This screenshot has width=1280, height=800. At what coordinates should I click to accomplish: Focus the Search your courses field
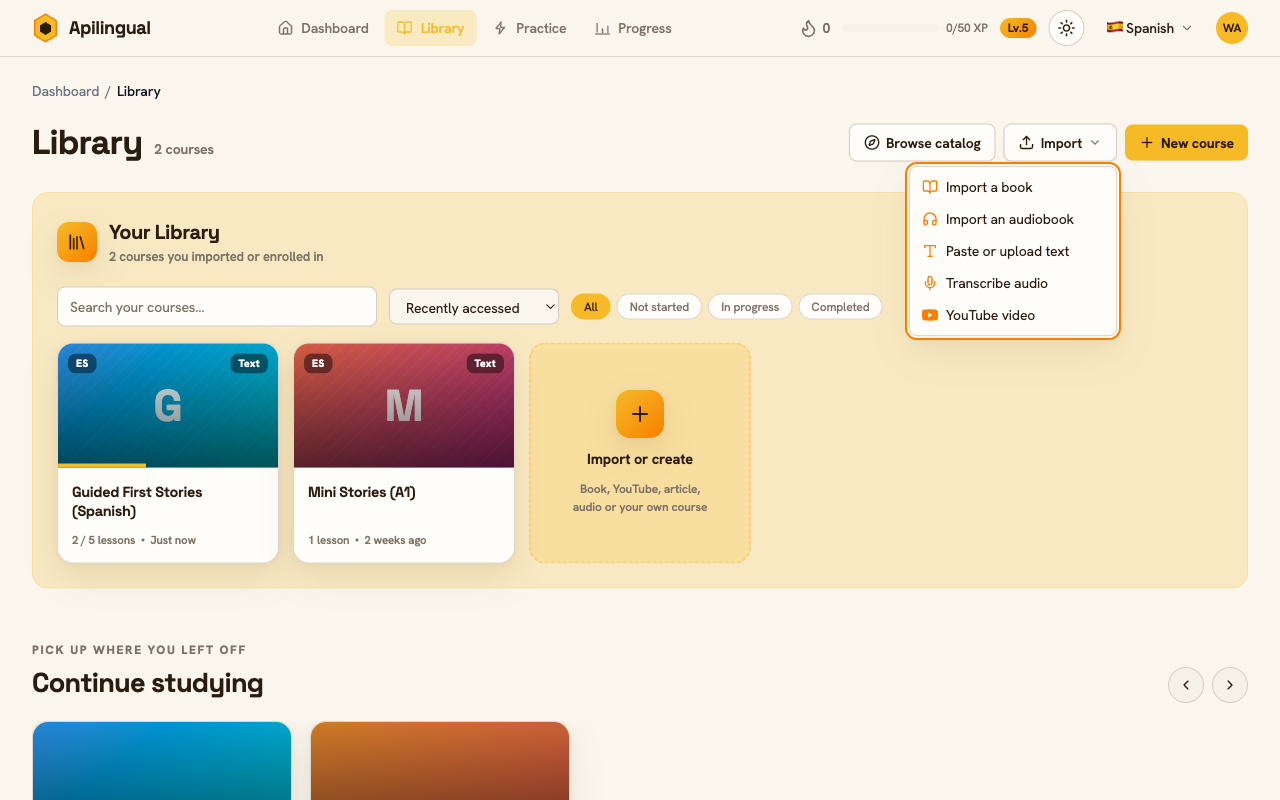217,307
